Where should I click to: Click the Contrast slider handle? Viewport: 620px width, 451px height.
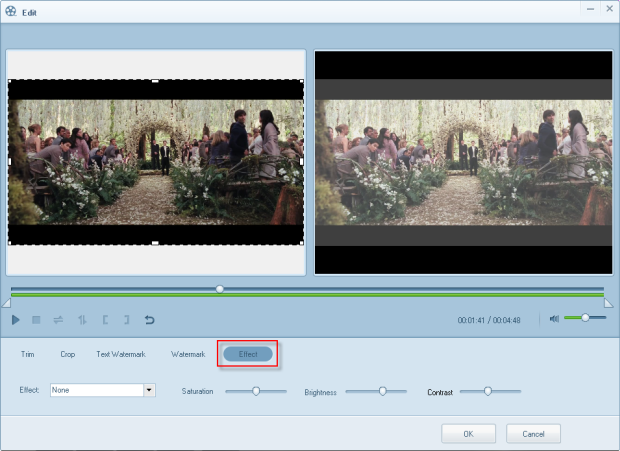point(488,391)
